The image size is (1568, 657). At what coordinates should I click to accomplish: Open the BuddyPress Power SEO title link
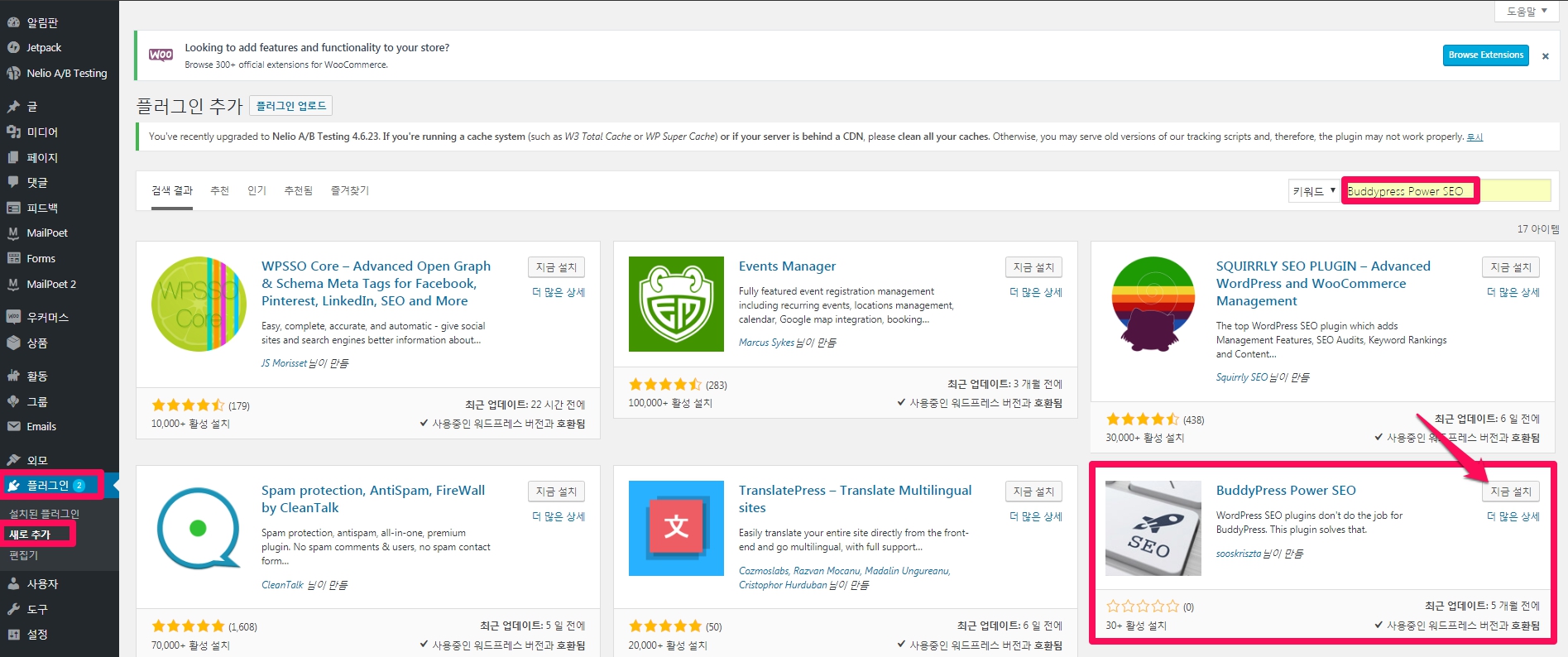[1286, 491]
